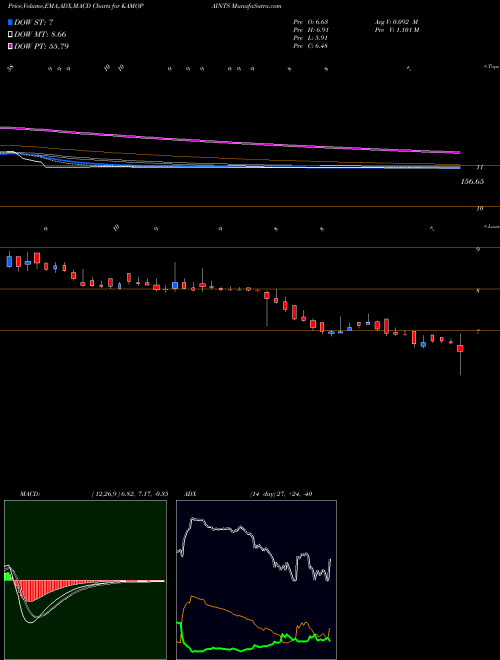
Task: Click the 'MACD:' panel label
Action: click(x=29, y=494)
